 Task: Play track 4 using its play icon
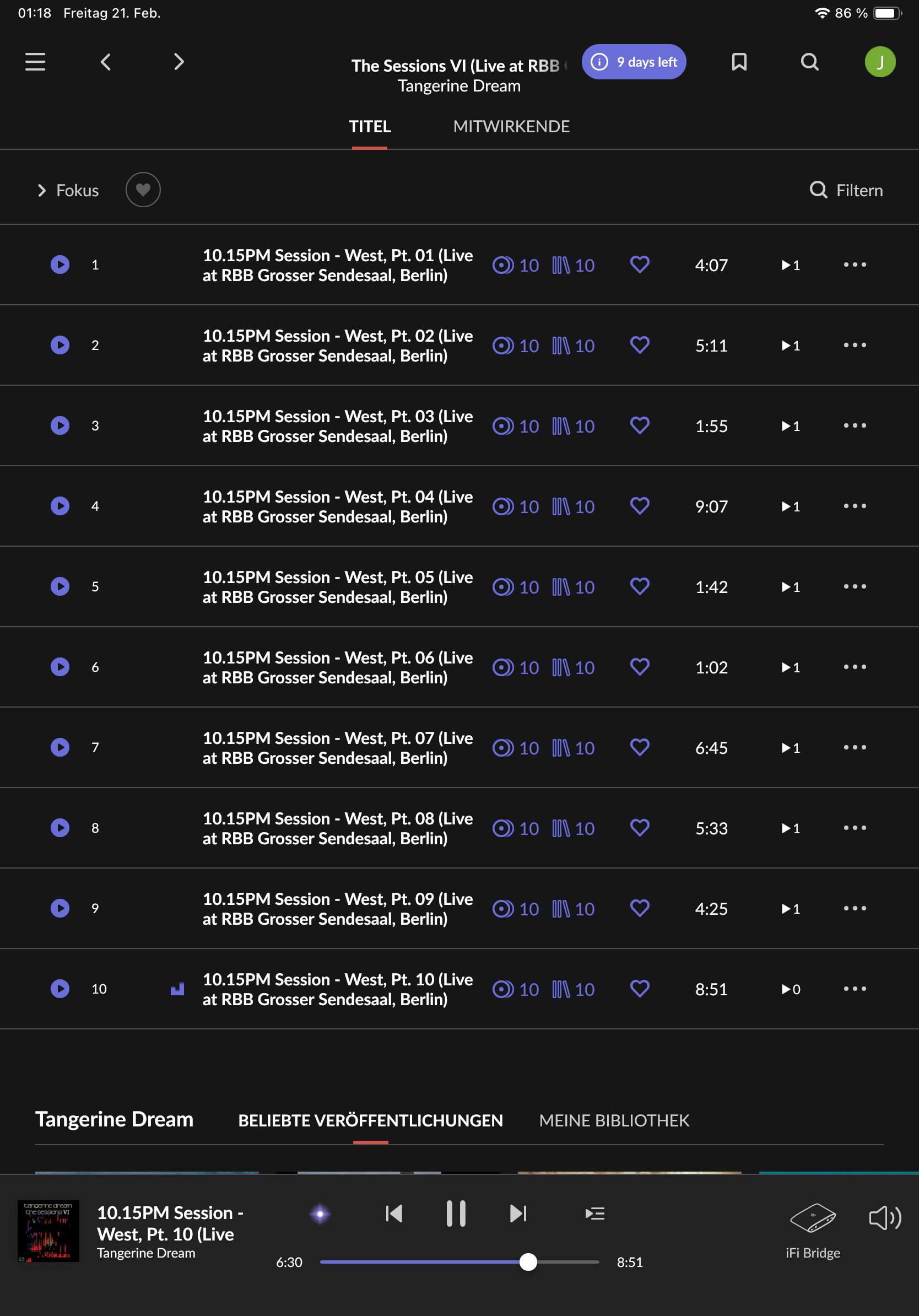click(60, 505)
